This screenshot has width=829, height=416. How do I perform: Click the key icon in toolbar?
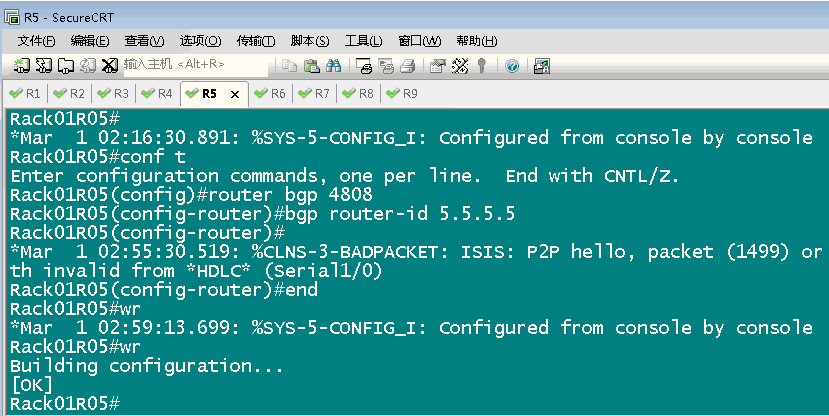coord(482,66)
